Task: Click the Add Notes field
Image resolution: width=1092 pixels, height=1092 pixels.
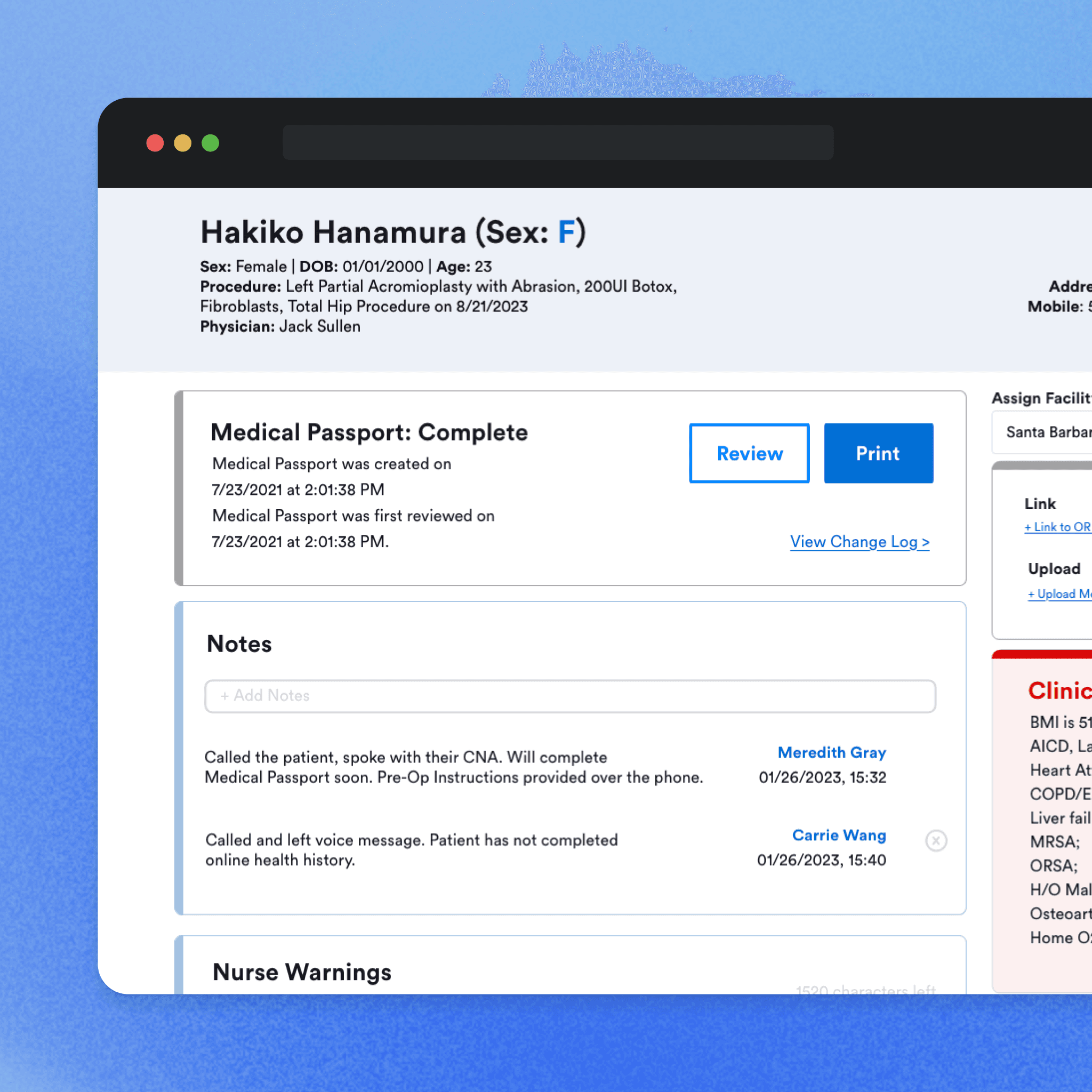Action: (x=570, y=696)
